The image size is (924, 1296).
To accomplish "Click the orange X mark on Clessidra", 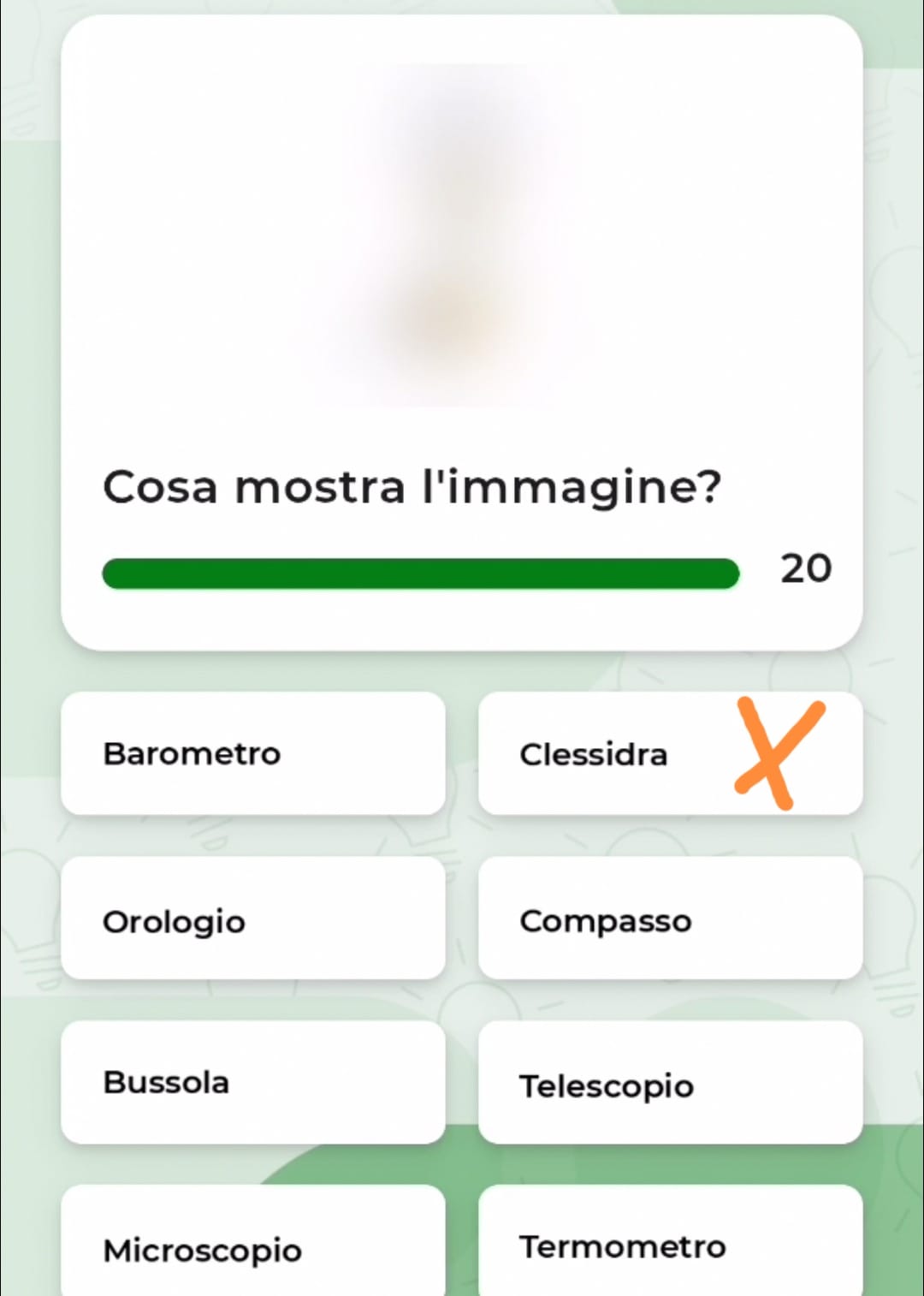I will click(x=778, y=753).
